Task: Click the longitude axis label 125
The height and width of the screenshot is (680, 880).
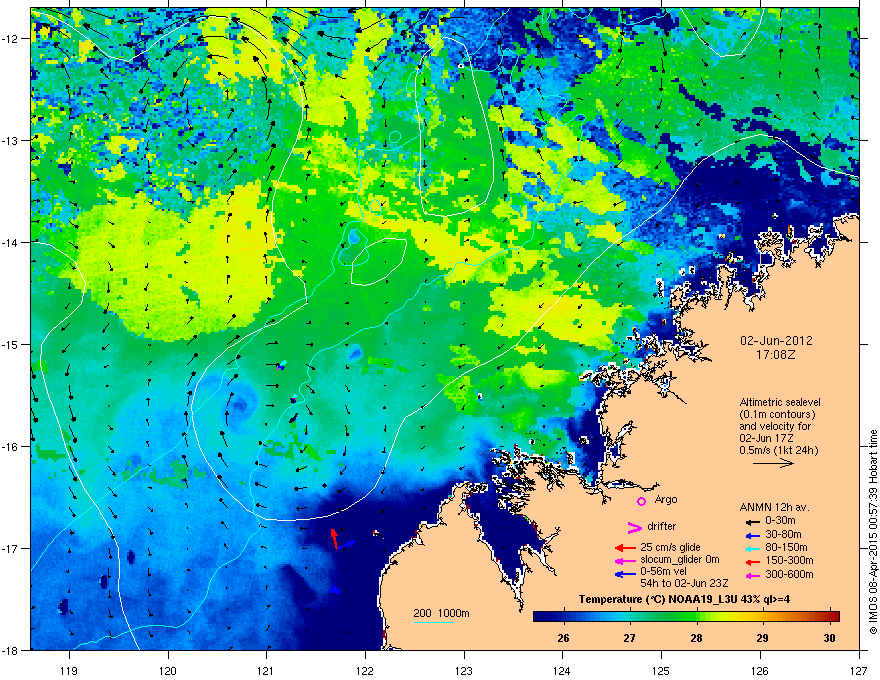Action: click(661, 671)
